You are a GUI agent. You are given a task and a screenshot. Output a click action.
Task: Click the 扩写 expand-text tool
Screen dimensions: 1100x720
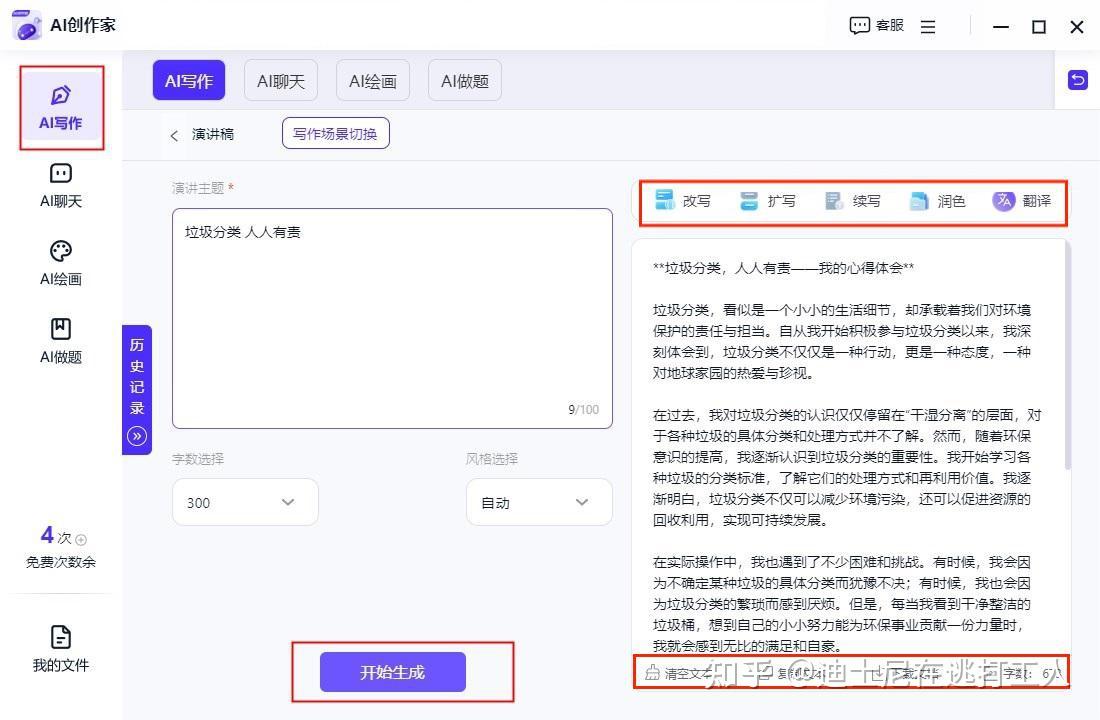pos(768,201)
